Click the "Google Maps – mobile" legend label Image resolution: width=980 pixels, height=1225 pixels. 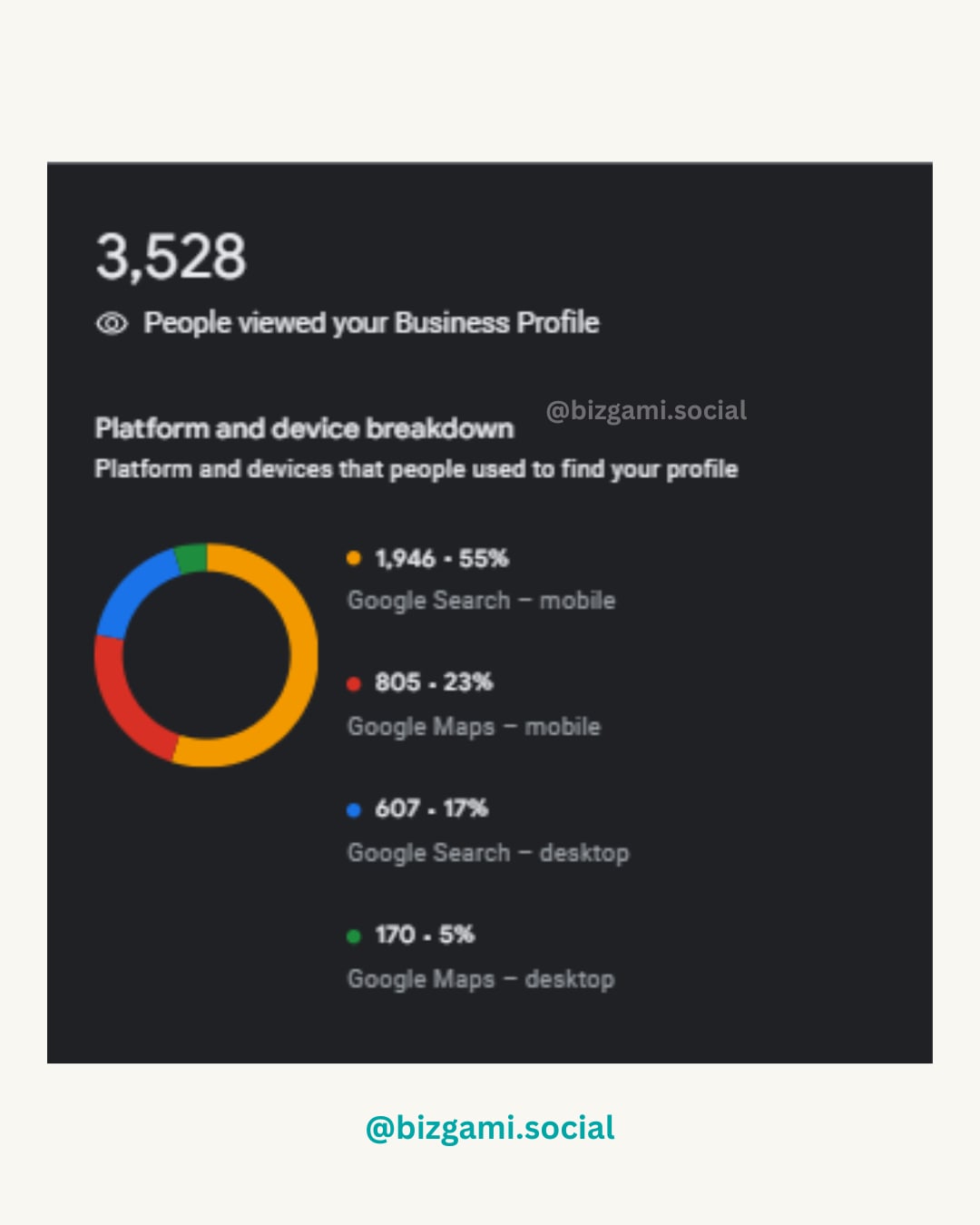[474, 727]
